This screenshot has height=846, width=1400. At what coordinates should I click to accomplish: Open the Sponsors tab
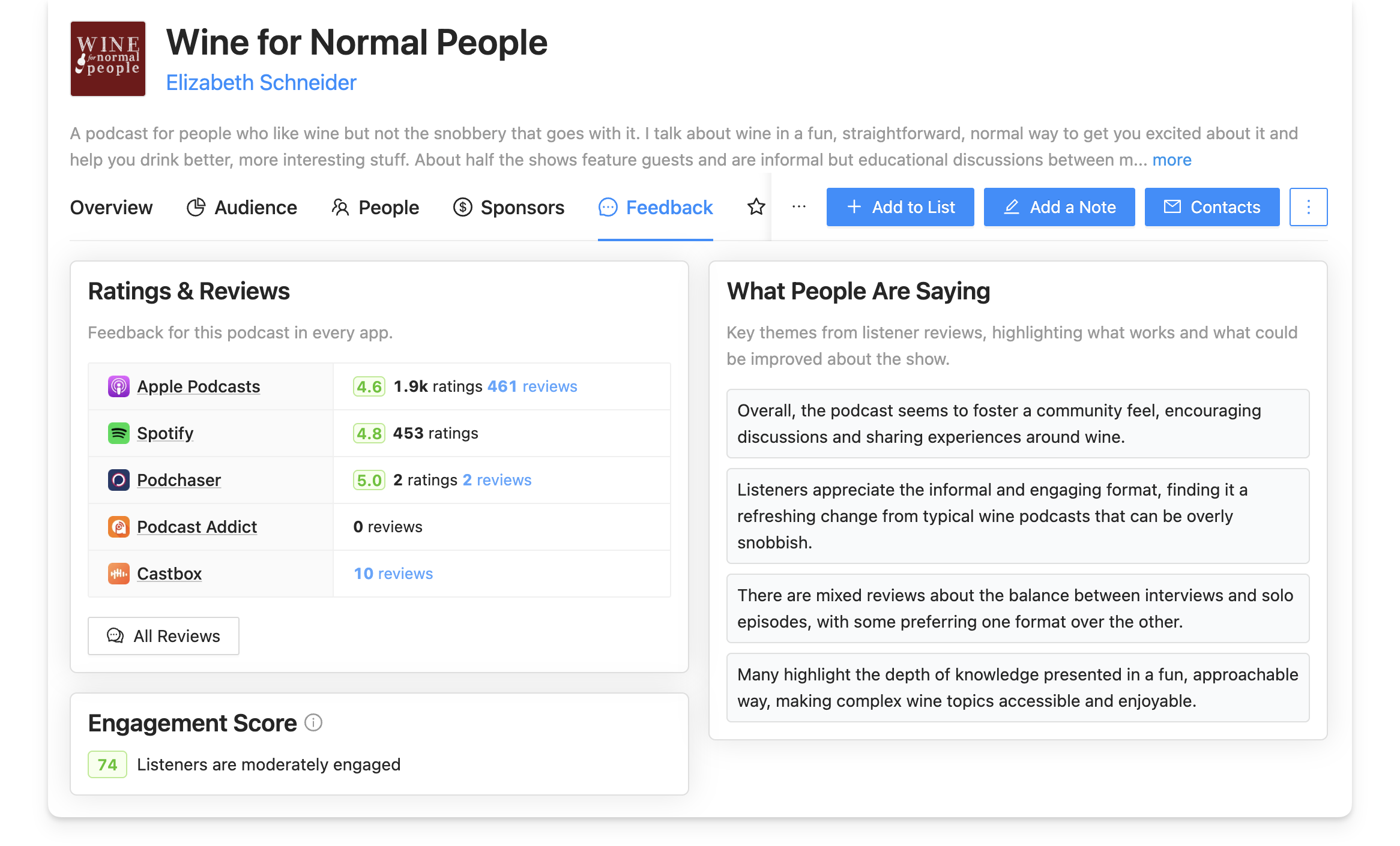(x=508, y=208)
